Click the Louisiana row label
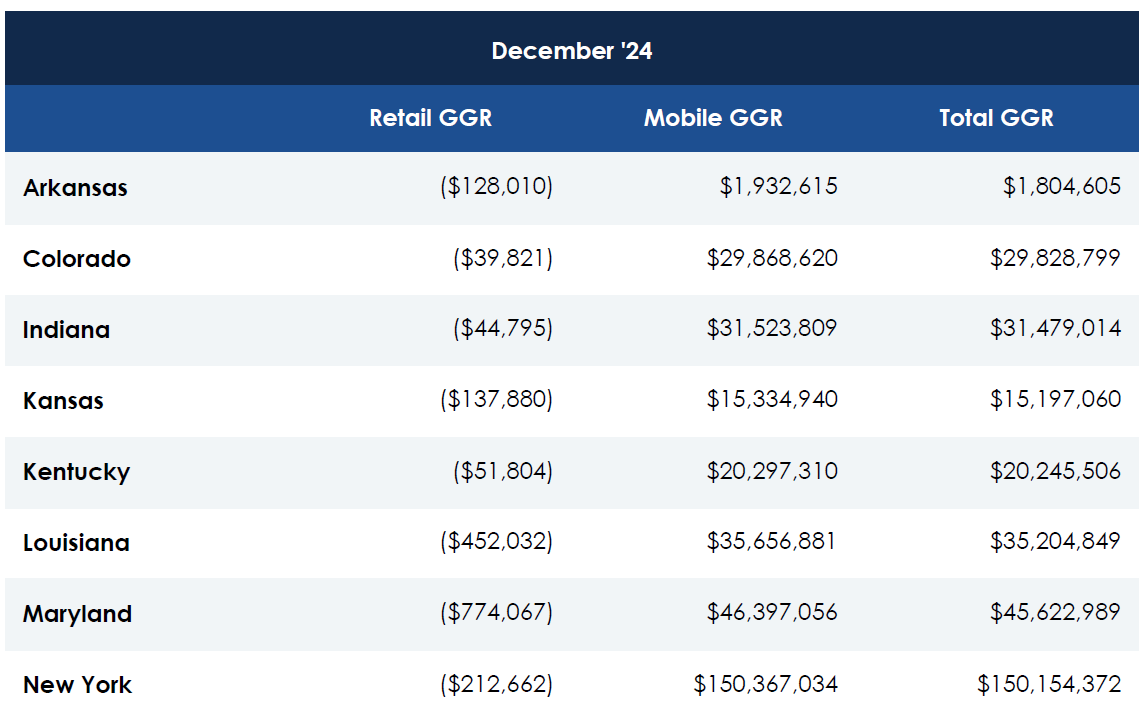Screen dimensions: 1143x721 (x=76, y=543)
